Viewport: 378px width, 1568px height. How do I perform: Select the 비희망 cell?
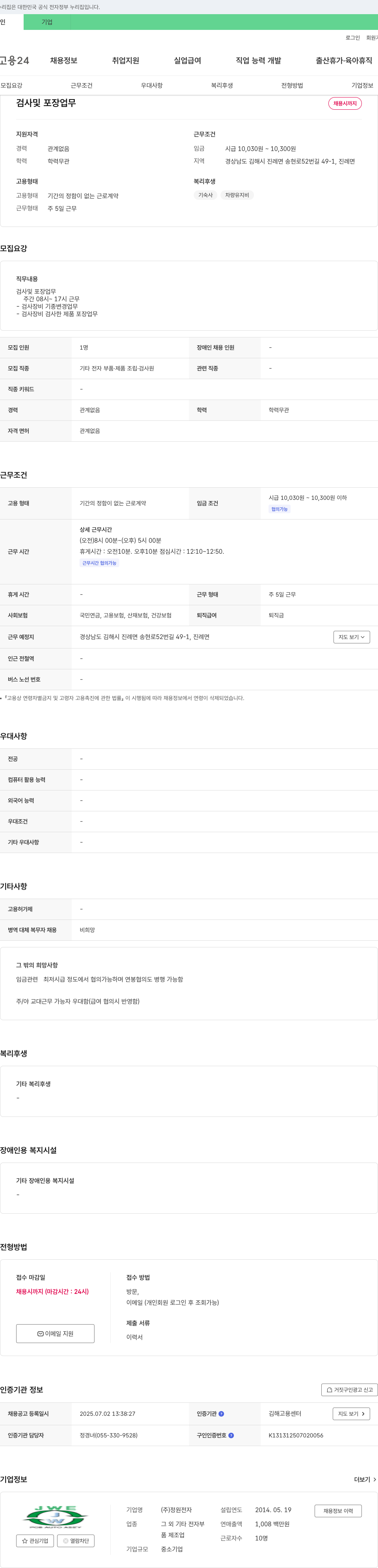[x=87, y=930]
